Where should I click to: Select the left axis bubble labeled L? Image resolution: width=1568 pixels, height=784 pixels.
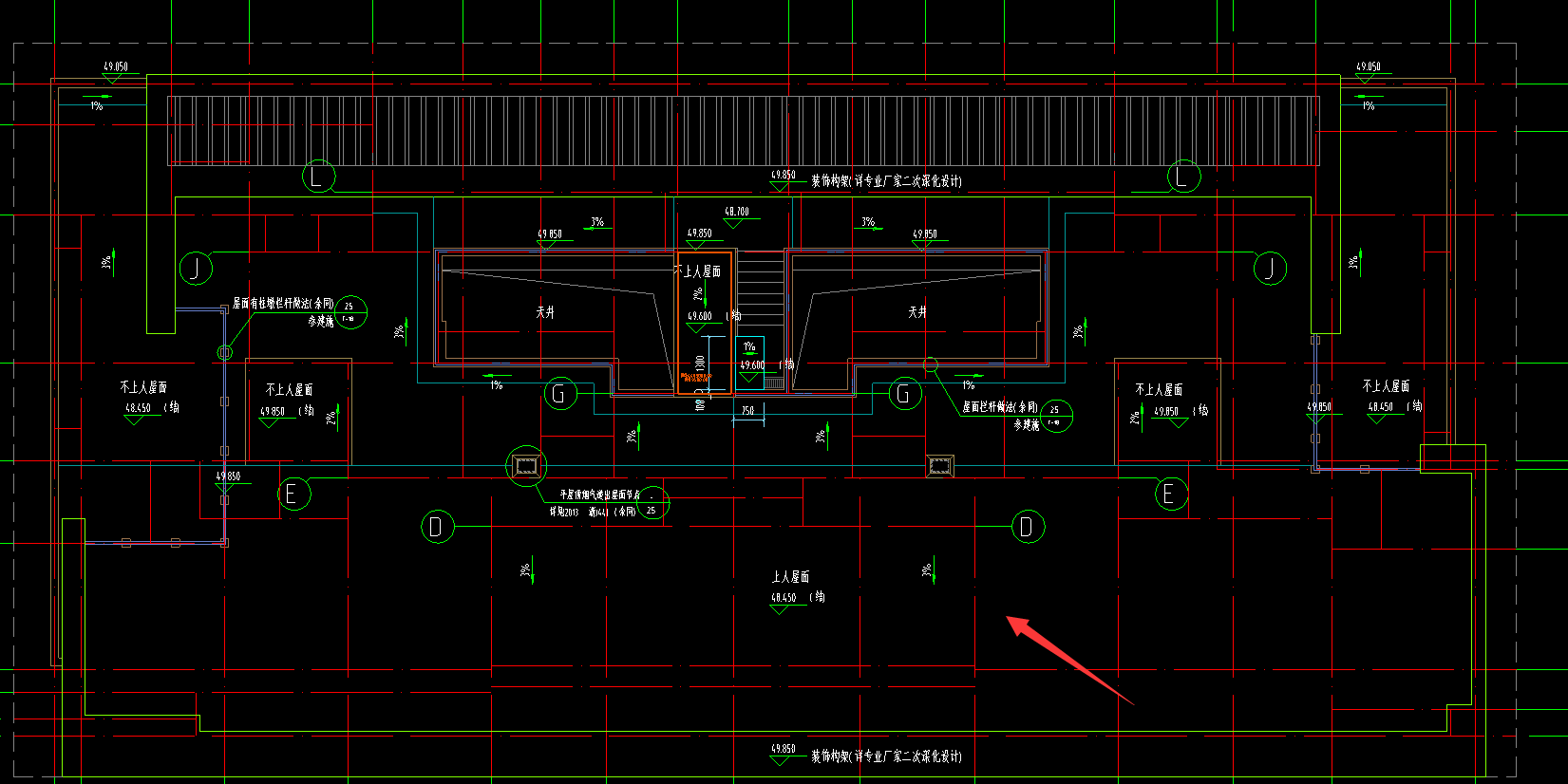tap(318, 177)
